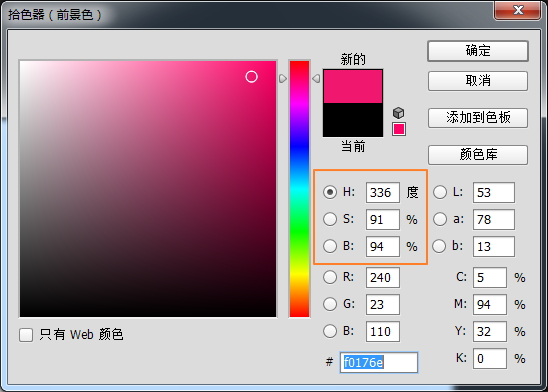Click the vertical hue spectrum slider
Viewport: 548px width, 392px height.
click(300, 189)
